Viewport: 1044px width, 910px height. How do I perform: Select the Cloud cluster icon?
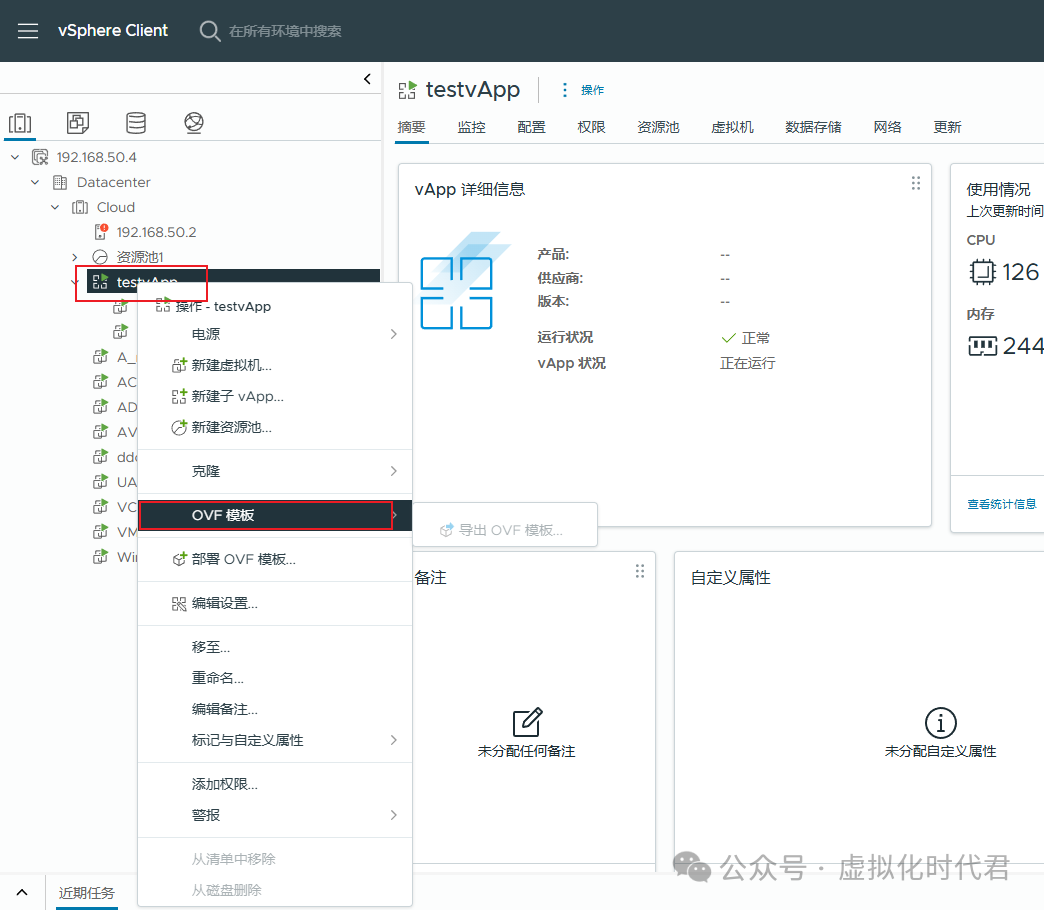[80, 207]
